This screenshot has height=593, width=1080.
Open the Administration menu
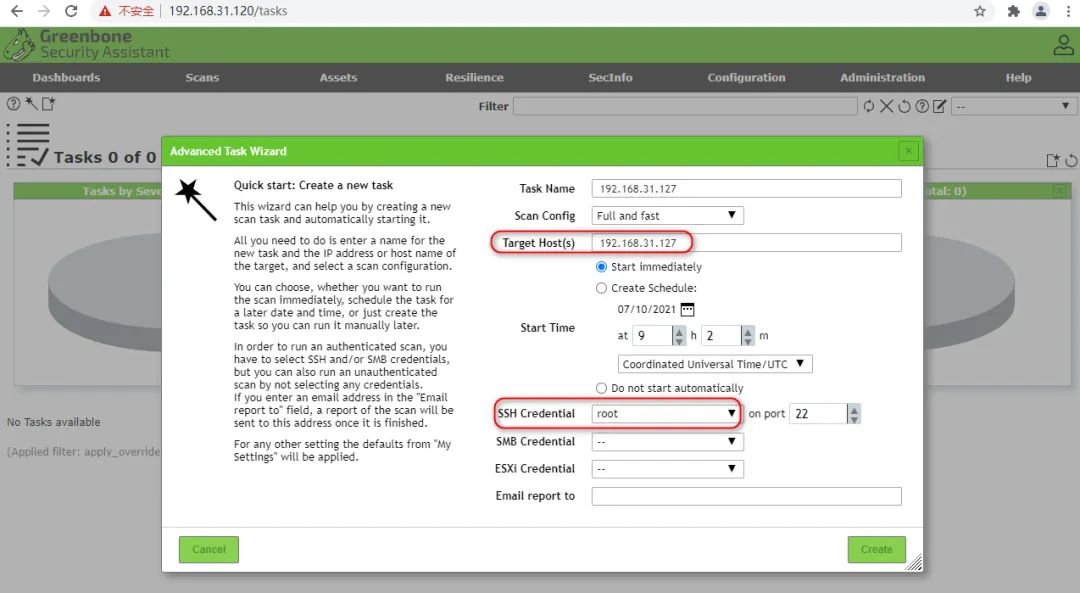pos(882,78)
